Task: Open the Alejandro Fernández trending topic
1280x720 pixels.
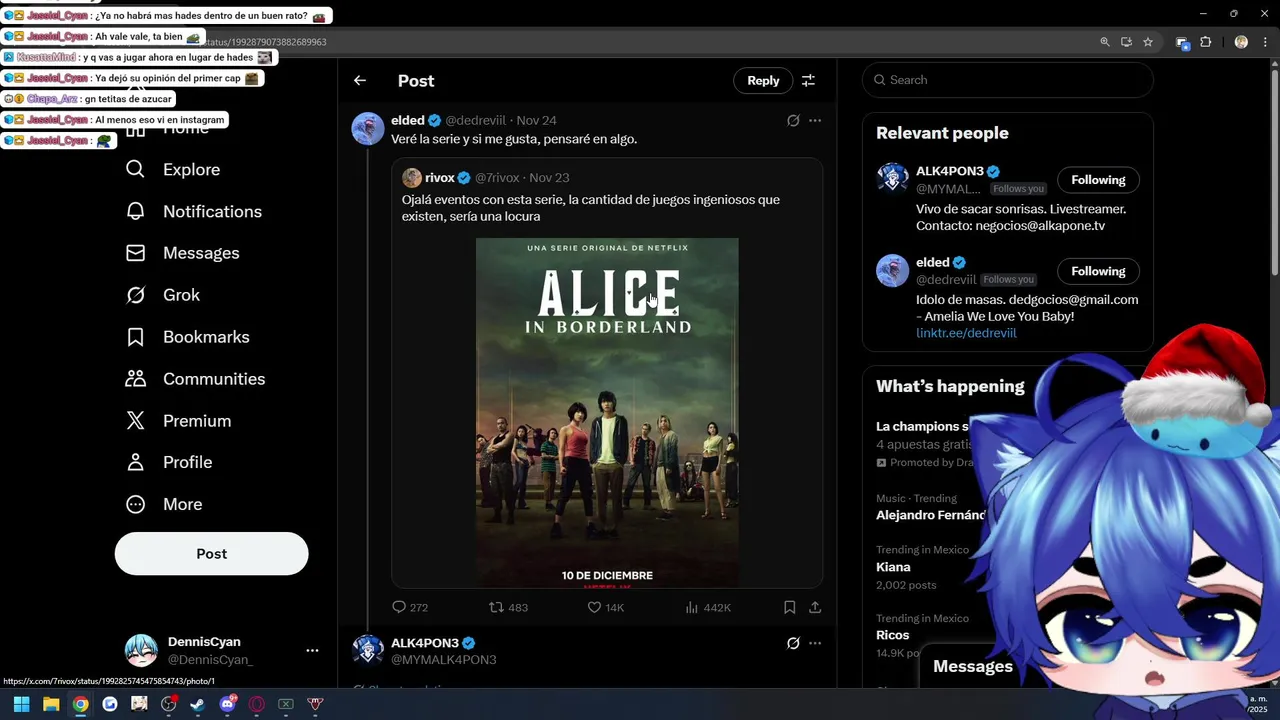Action: click(931, 515)
